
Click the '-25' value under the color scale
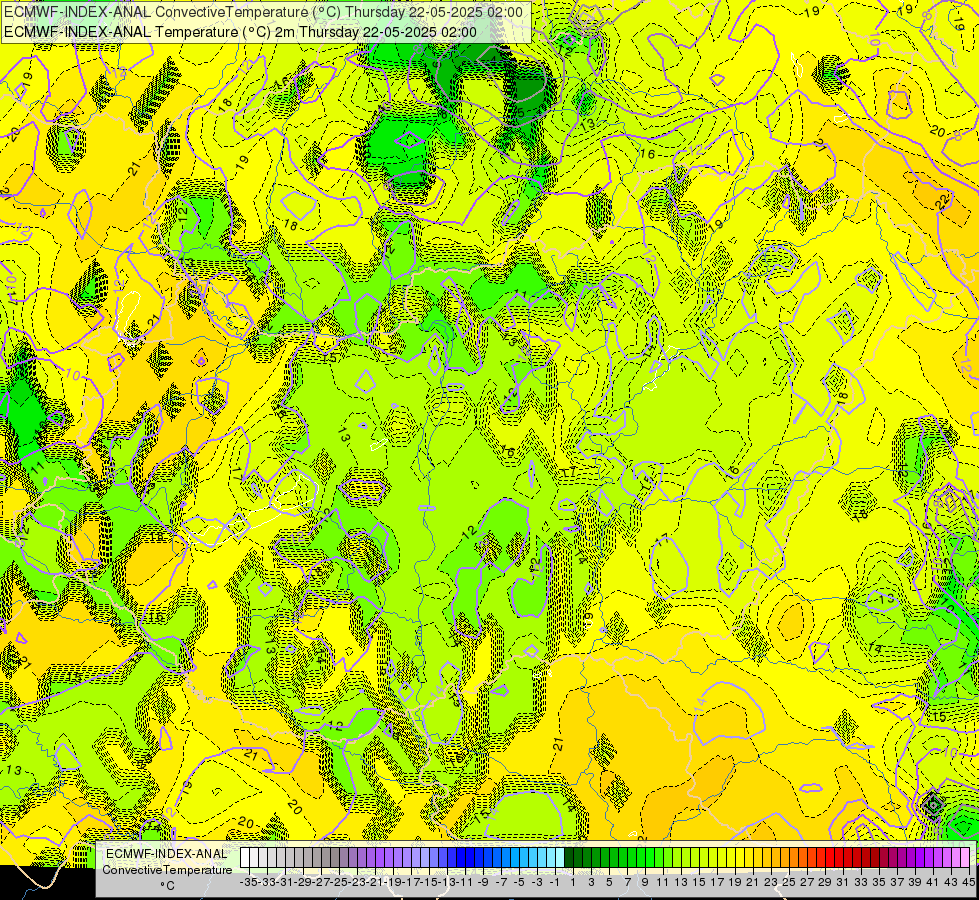click(339, 882)
